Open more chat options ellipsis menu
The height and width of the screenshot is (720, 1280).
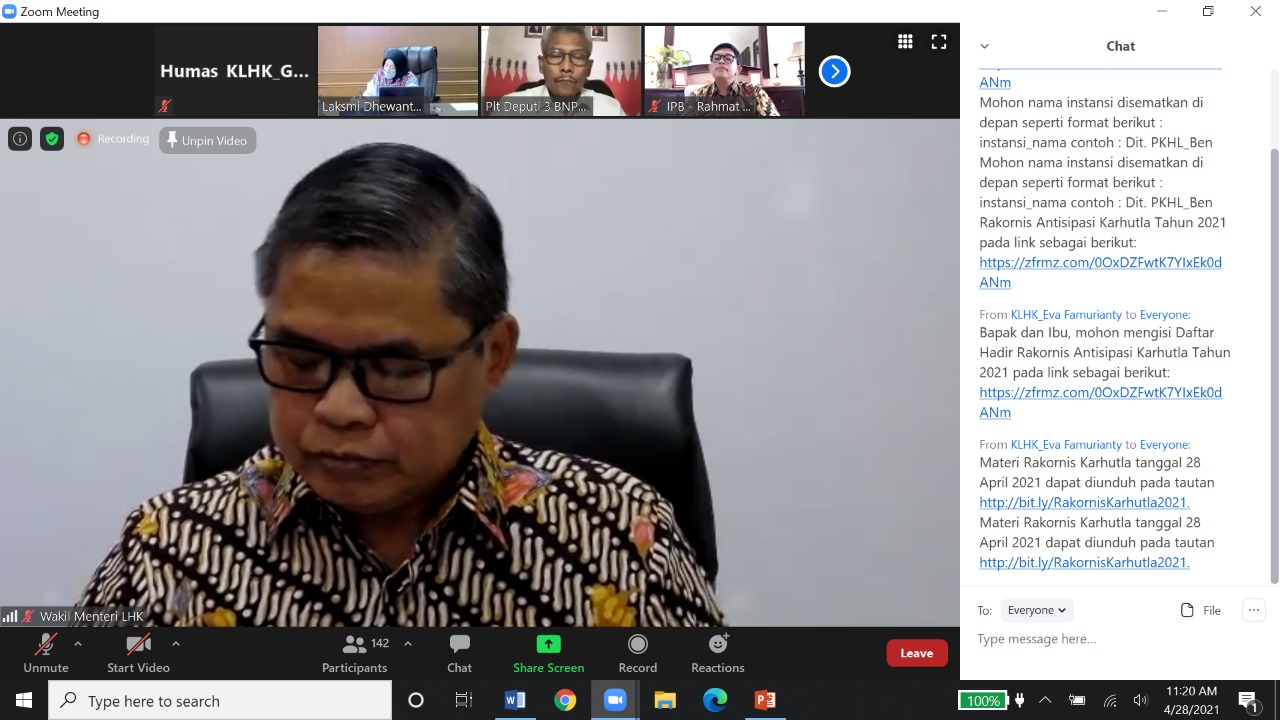tap(1253, 610)
